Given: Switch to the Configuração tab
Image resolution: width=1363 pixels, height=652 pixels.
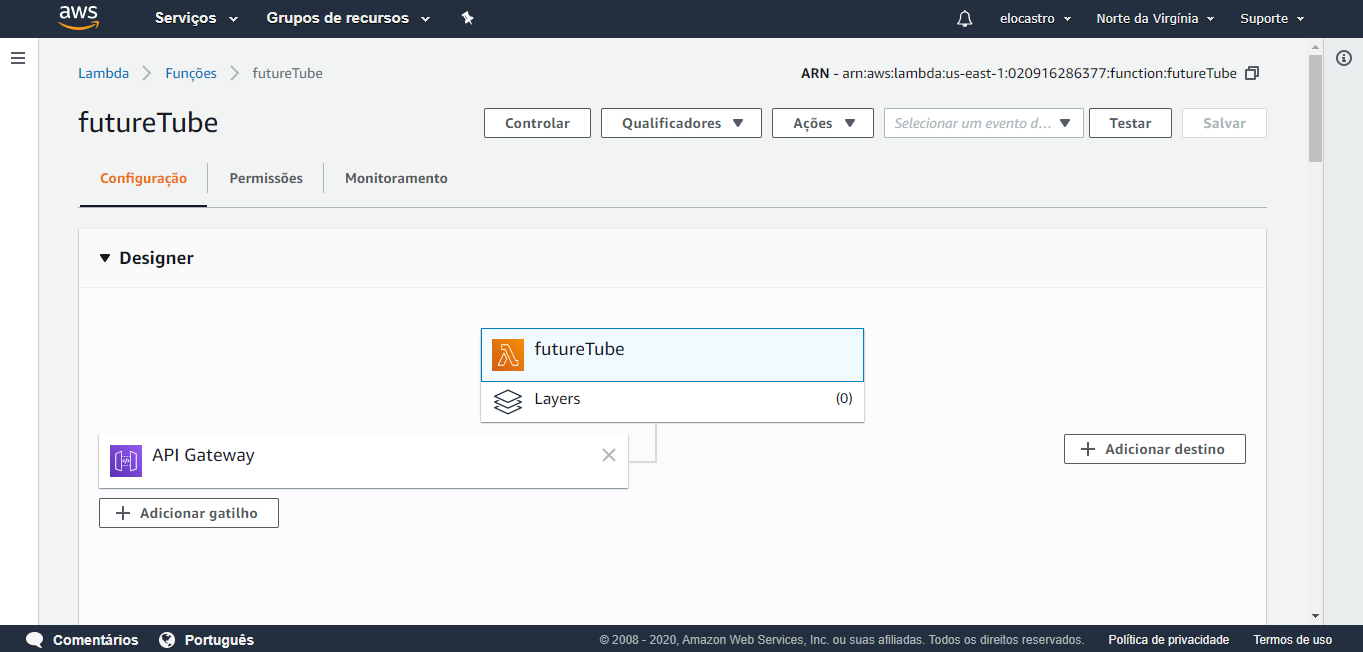Looking at the screenshot, I should point(143,178).
